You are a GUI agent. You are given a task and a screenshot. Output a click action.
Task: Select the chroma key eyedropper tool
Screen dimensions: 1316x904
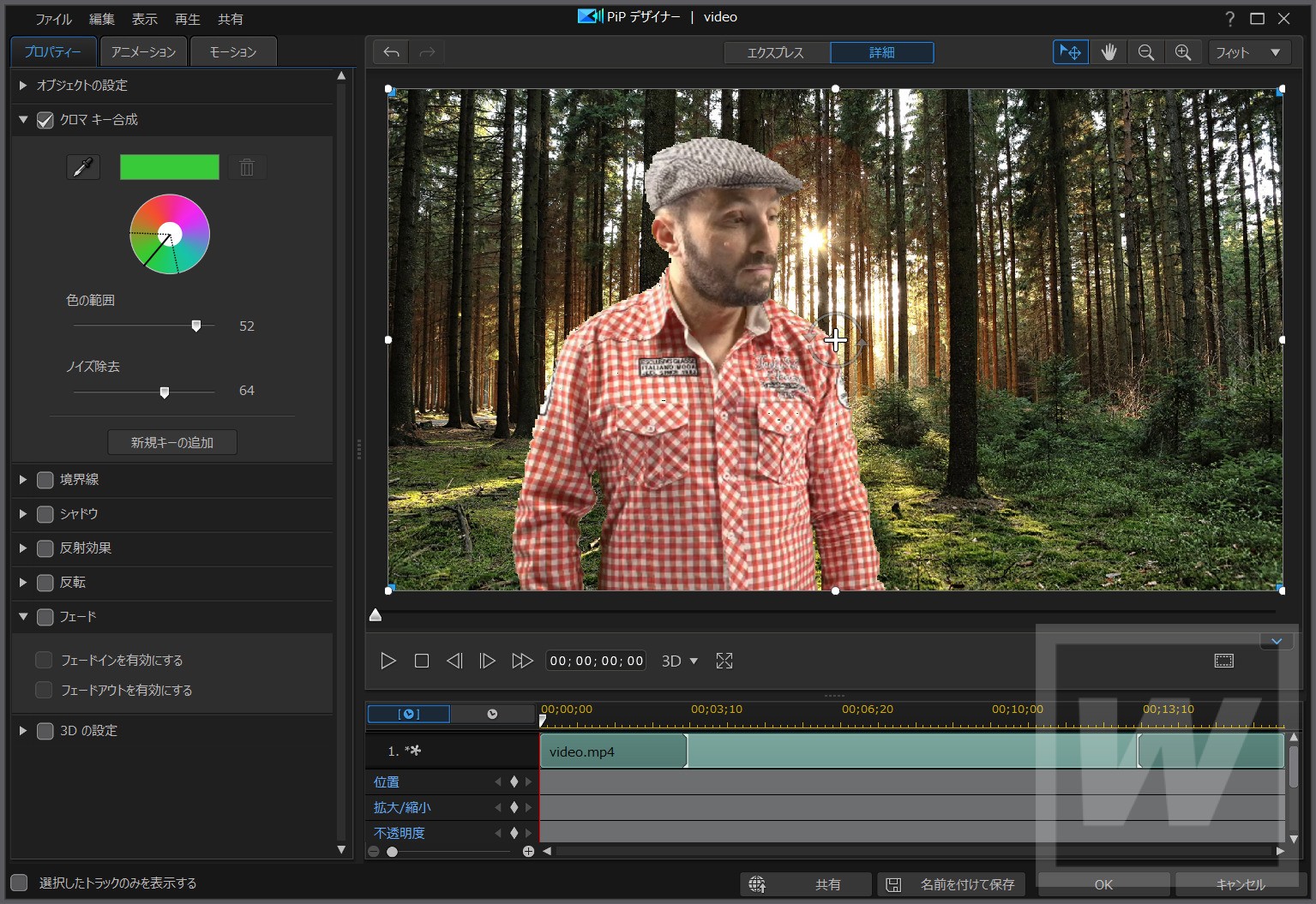(83, 167)
